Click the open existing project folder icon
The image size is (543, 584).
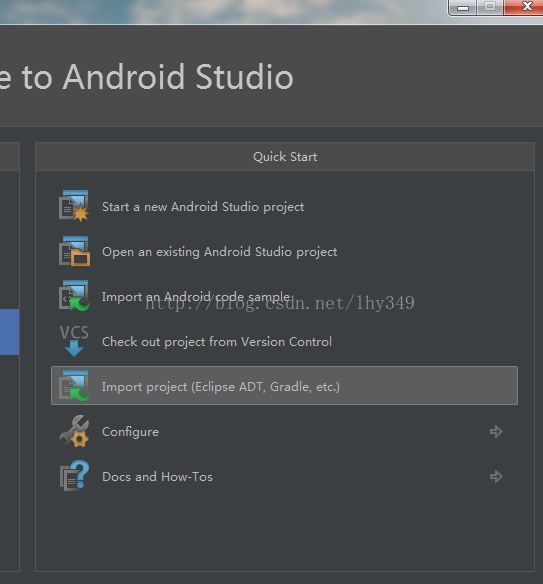74,251
